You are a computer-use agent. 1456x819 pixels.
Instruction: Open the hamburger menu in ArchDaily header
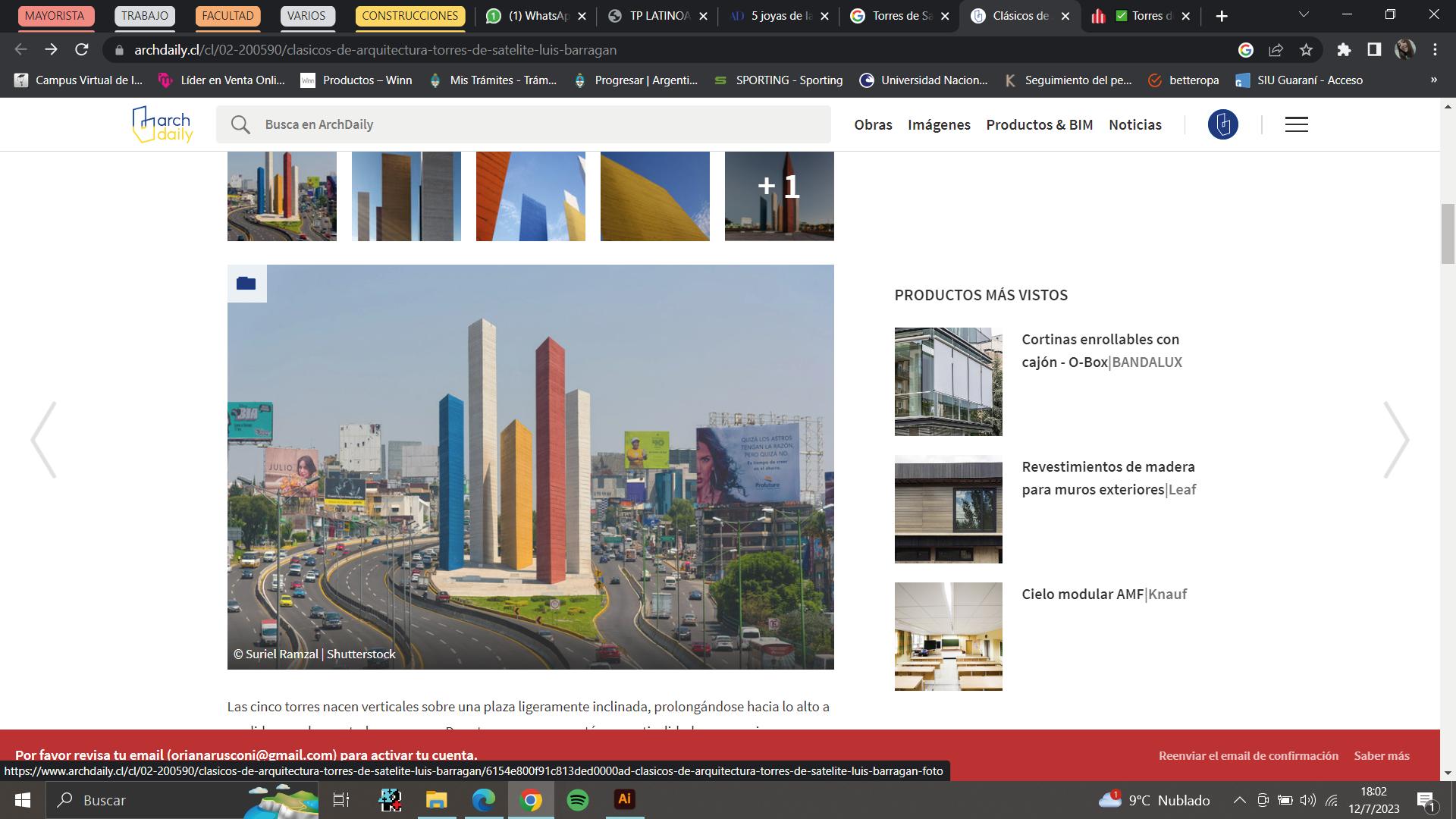[1296, 124]
